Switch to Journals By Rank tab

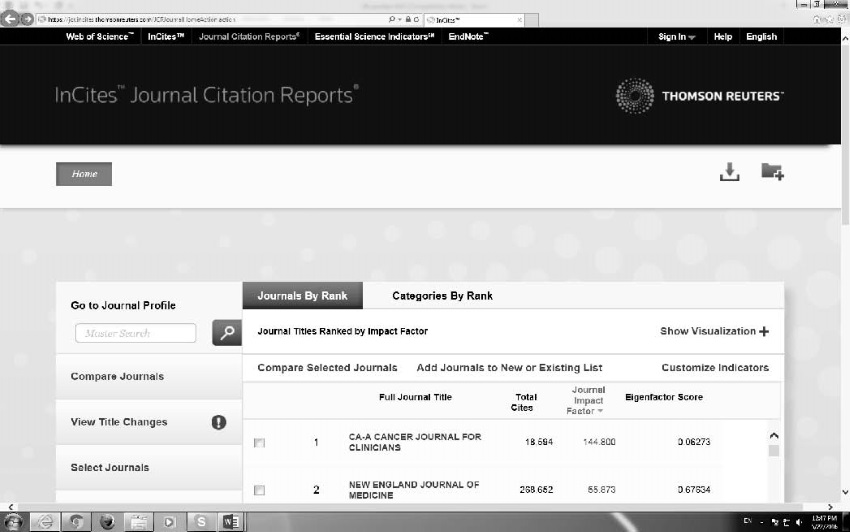click(302, 296)
